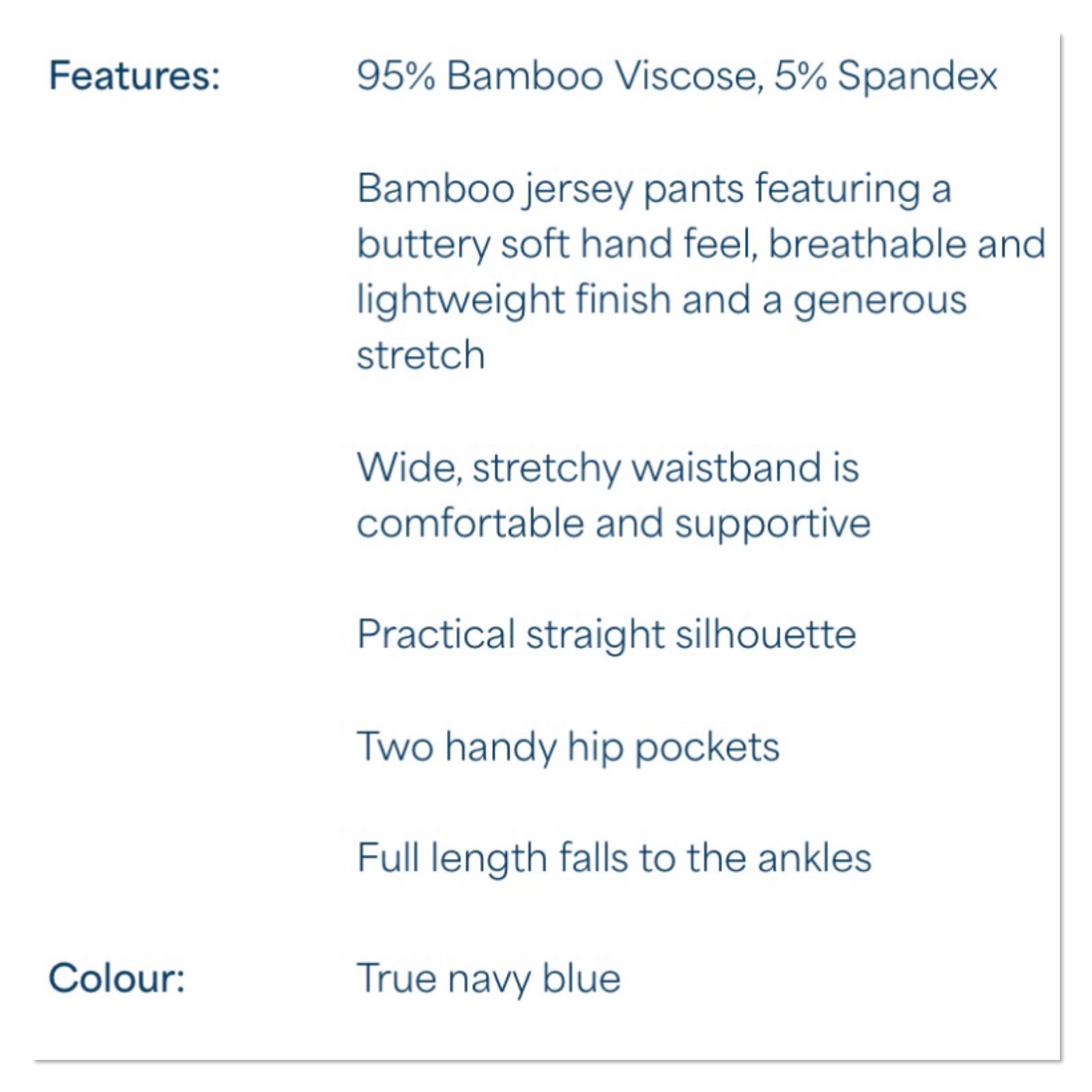Click the Bamboo jersey pants featuring line
This screenshot has width=1092, height=1092.
(653, 189)
